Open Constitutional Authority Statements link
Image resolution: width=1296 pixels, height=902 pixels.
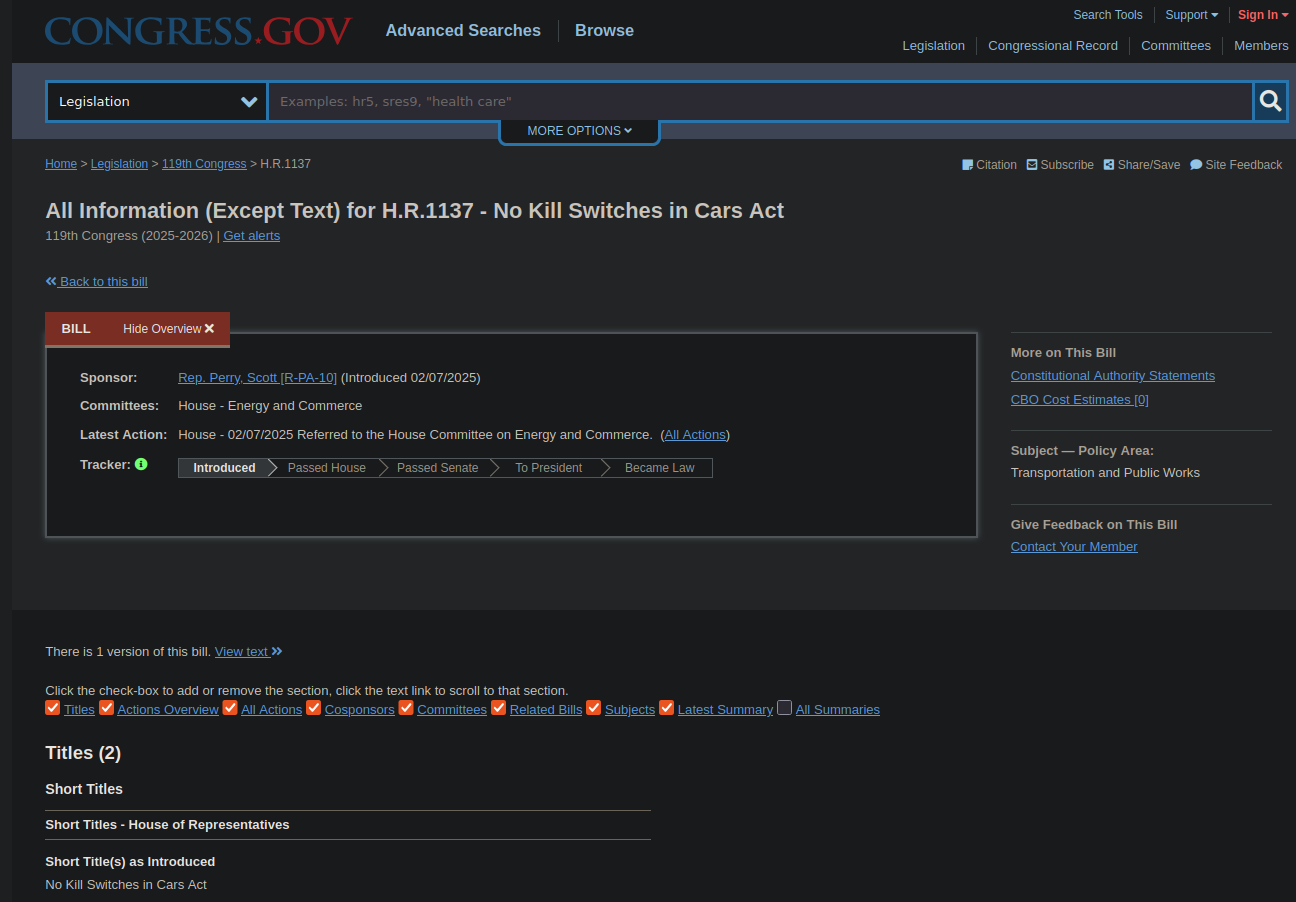1113,376
